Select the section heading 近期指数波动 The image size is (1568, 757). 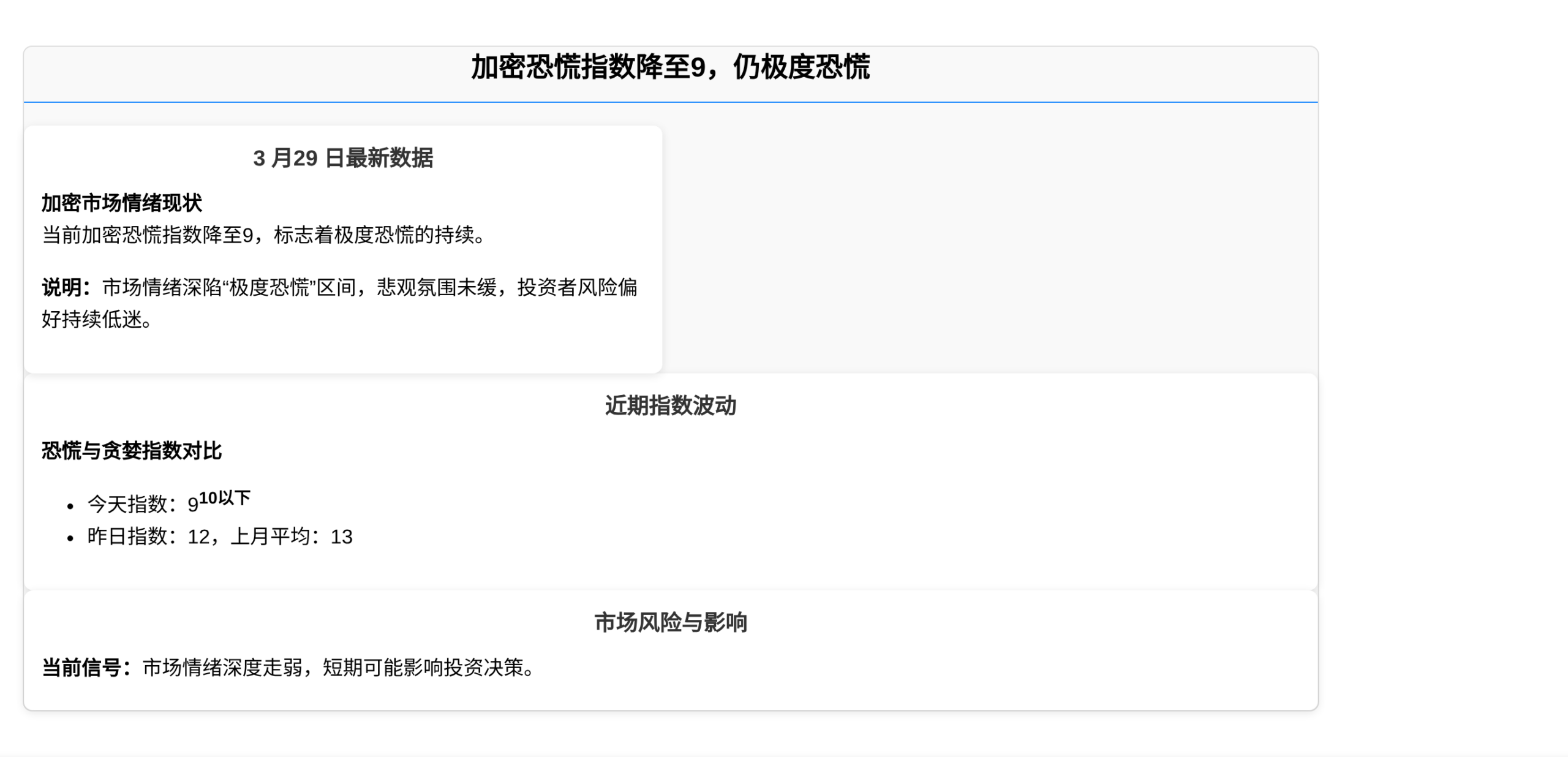pos(670,405)
